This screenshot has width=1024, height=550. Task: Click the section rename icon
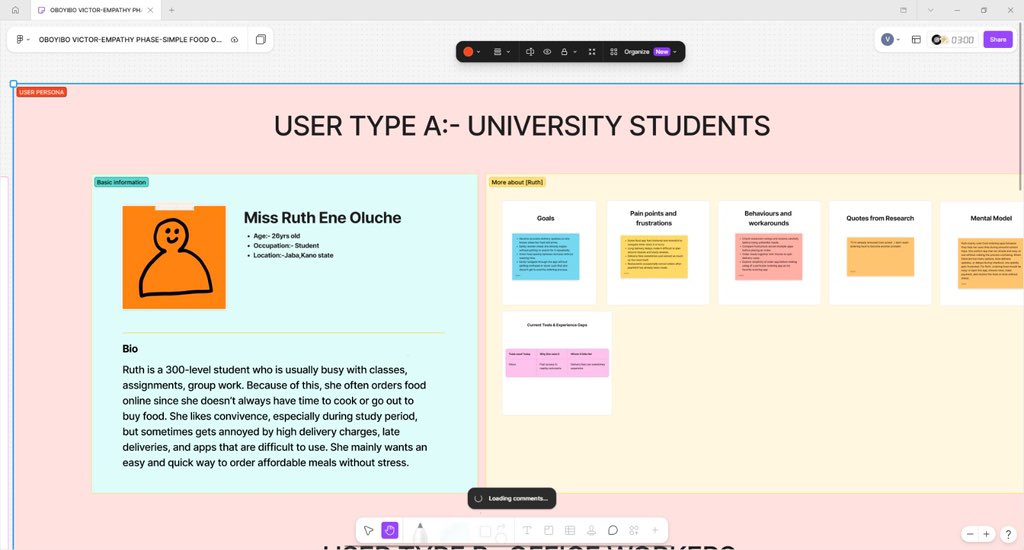point(530,52)
